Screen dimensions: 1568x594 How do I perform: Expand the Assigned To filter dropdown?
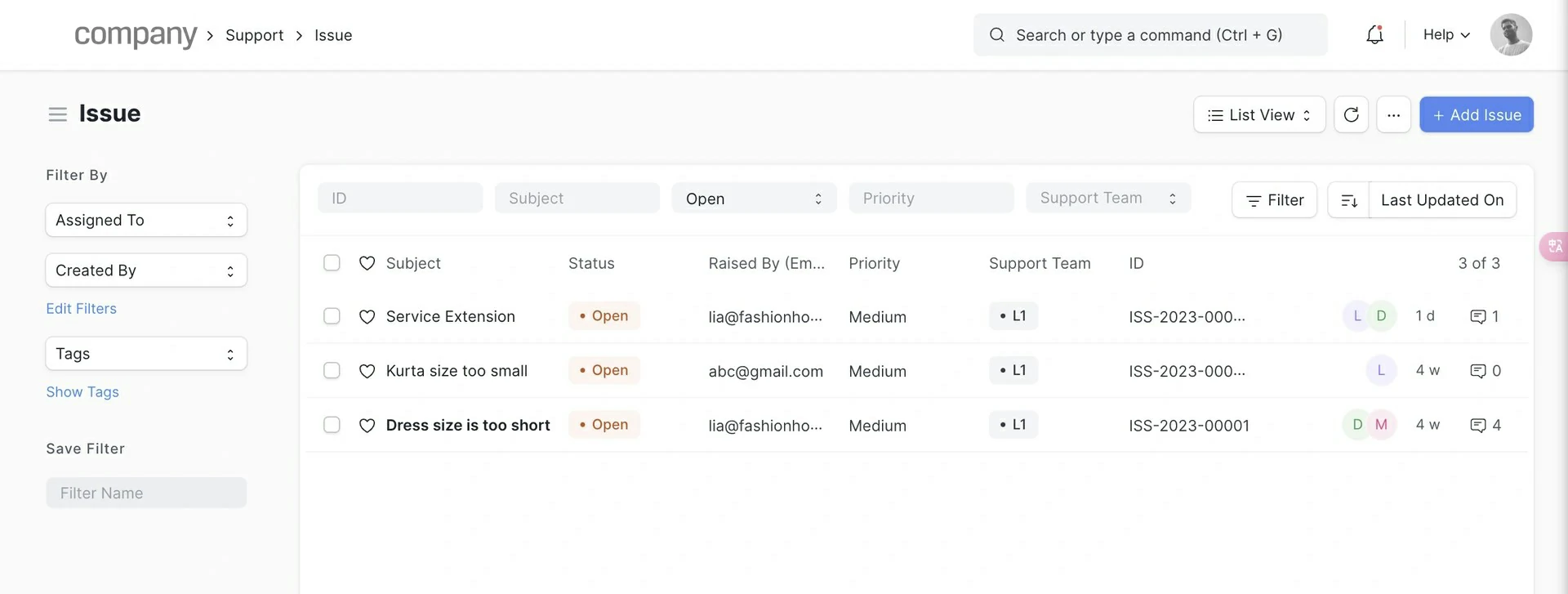click(x=146, y=221)
